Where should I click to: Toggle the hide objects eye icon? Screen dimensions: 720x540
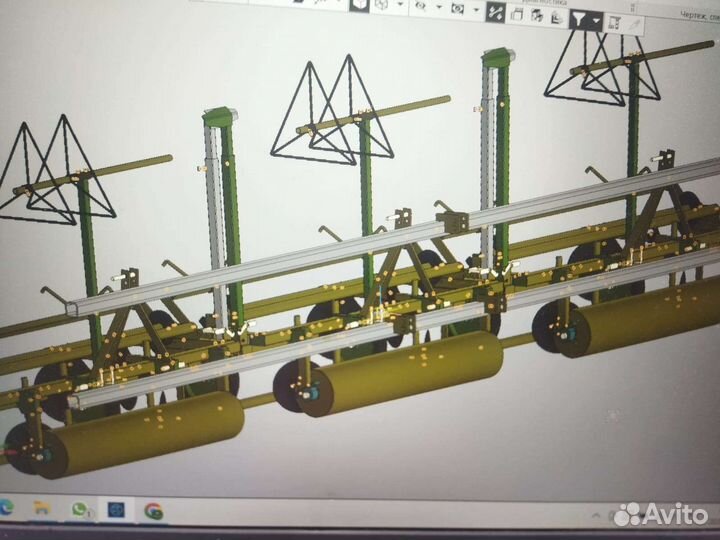pos(420,6)
